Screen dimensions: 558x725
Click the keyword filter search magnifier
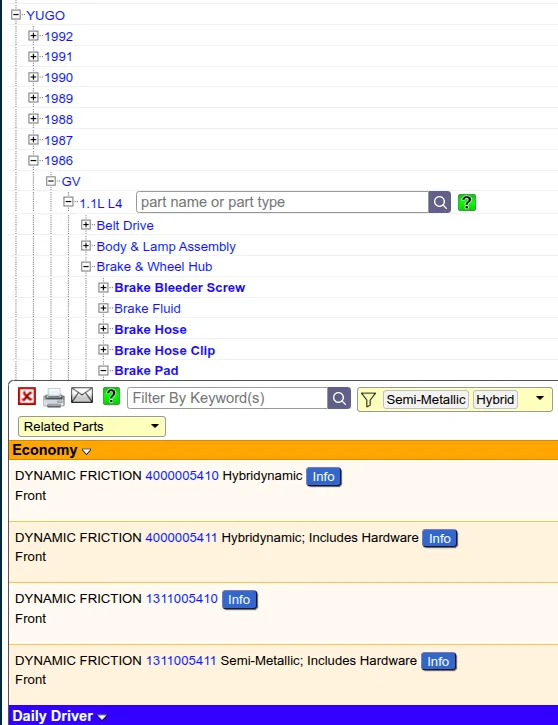339,398
